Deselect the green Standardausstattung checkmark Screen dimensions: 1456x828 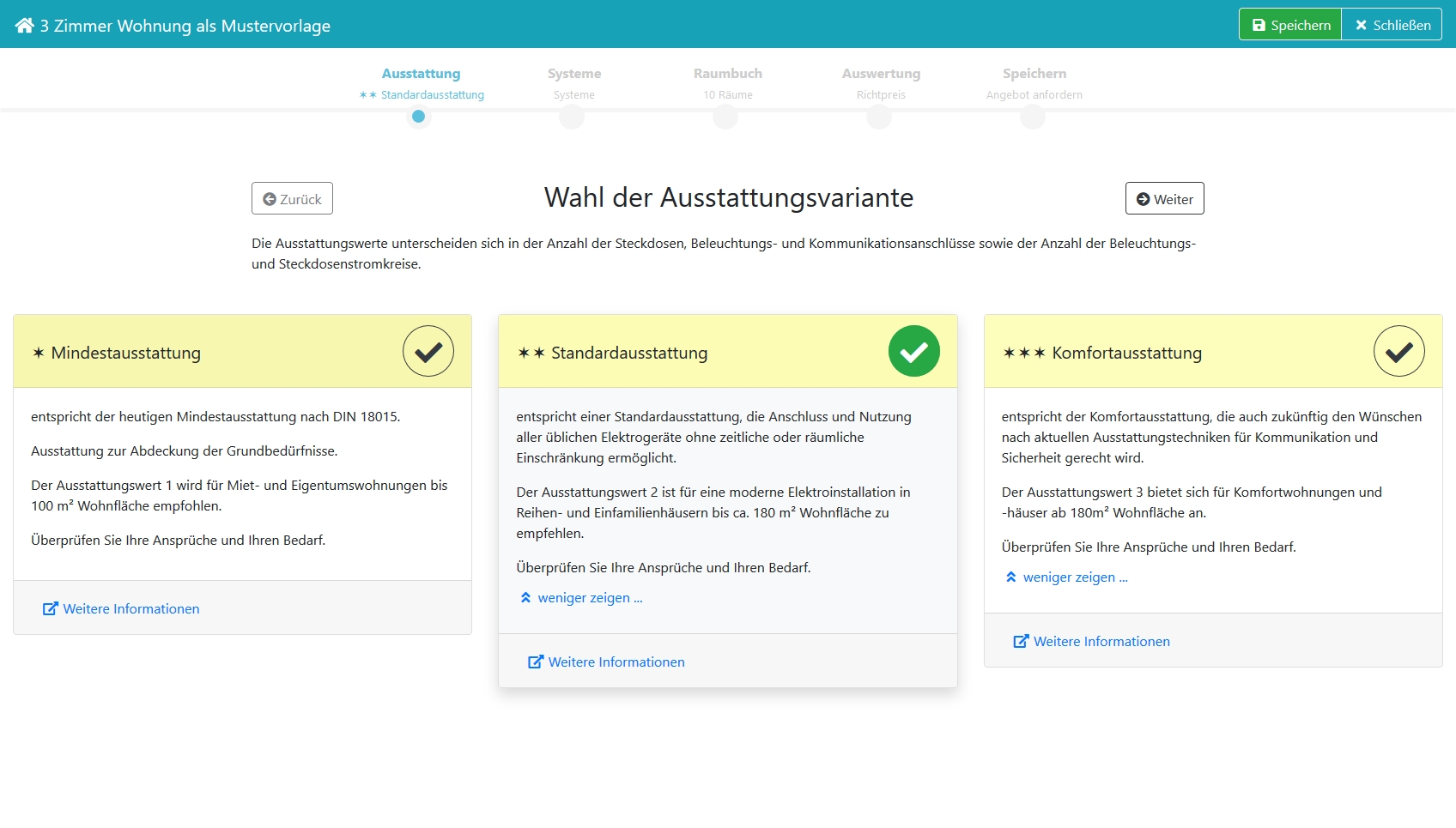click(x=914, y=350)
